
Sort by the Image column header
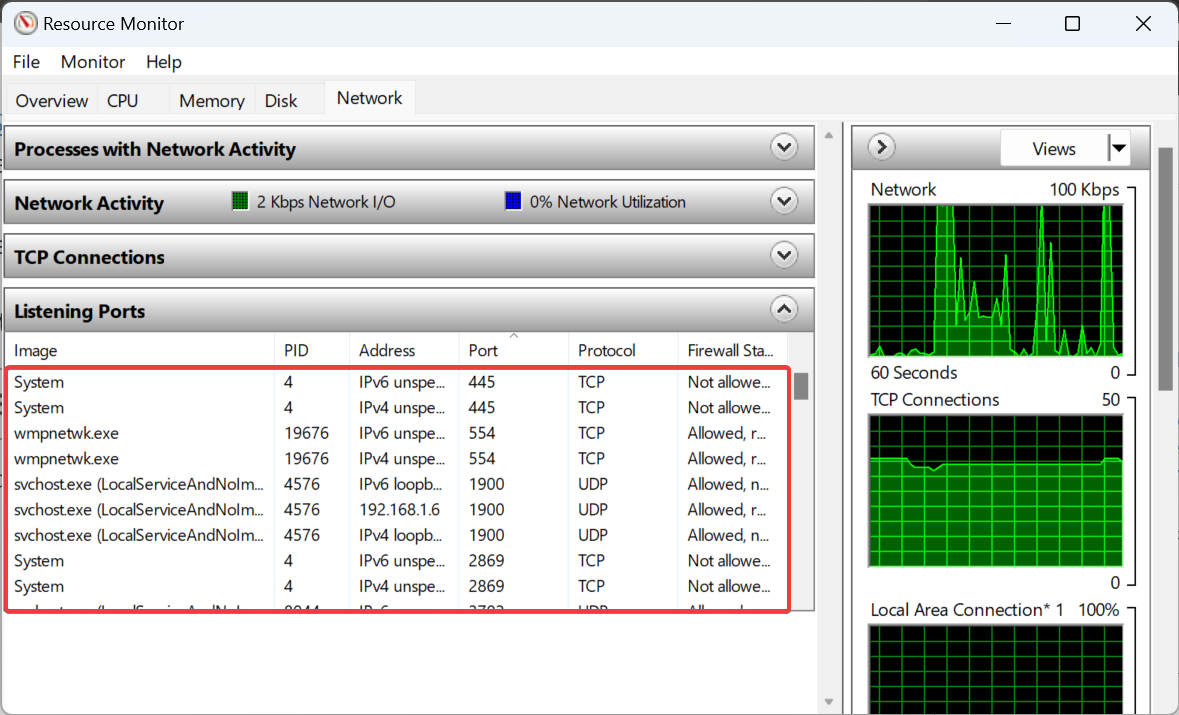(139, 350)
